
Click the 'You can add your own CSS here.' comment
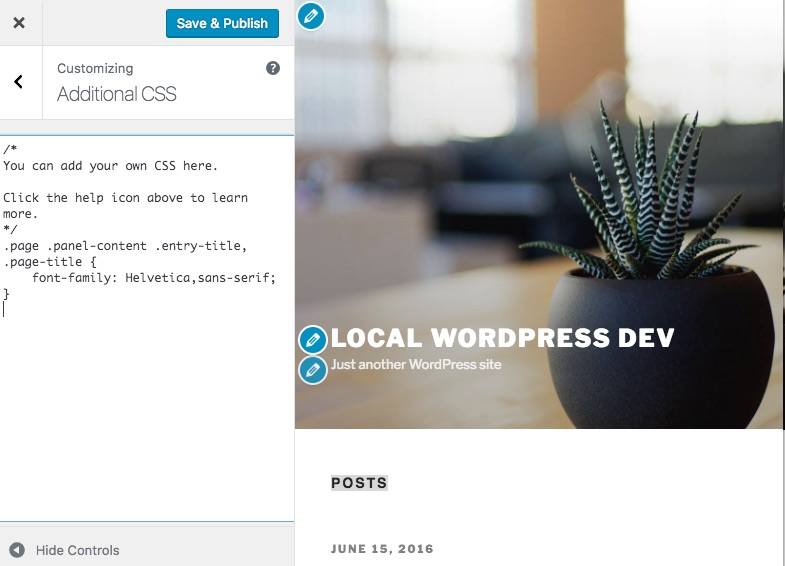pyautogui.click(x=111, y=166)
